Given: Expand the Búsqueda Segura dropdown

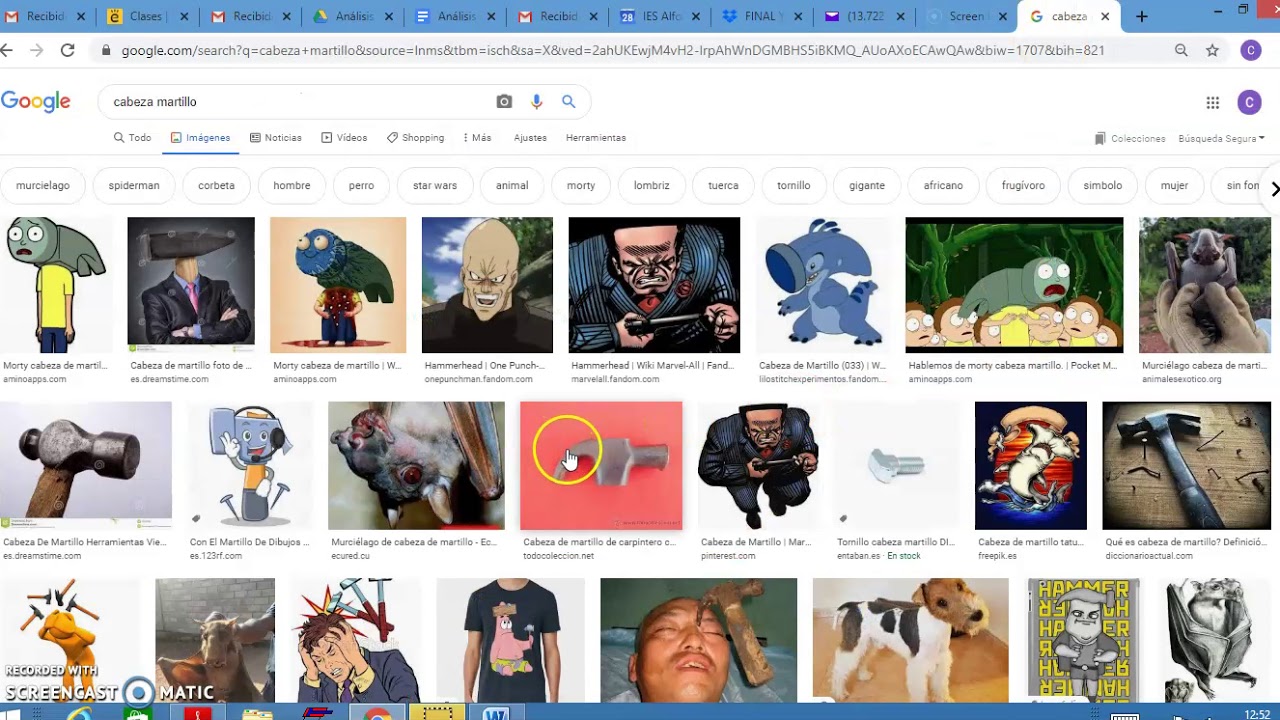Looking at the screenshot, I should click(1221, 138).
